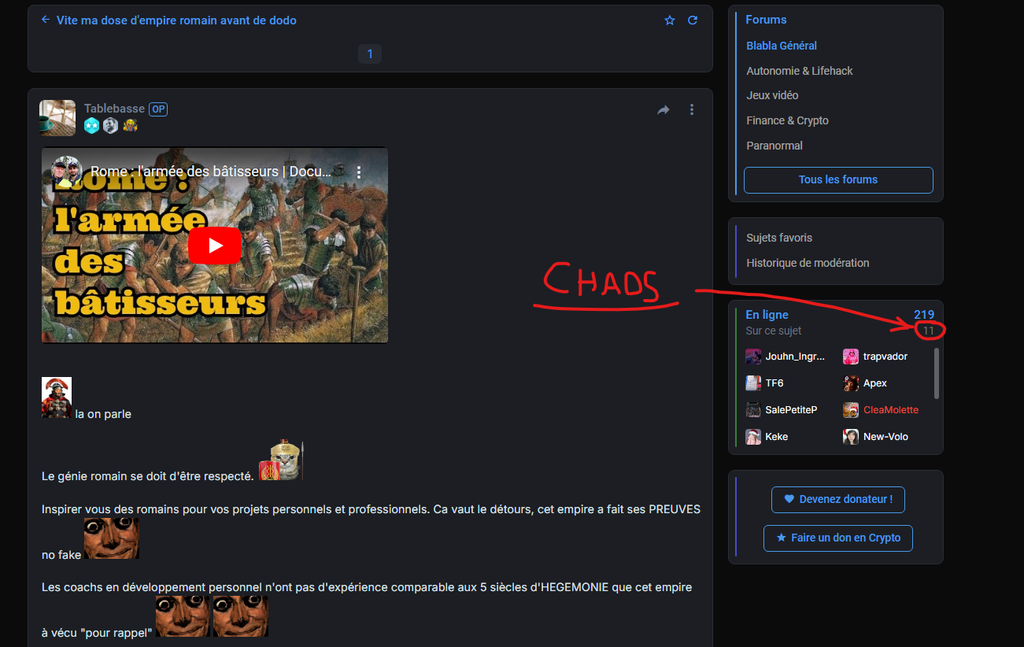Open Sujets favoris
The width and height of the screenshot is (1024, 647).
779,238
